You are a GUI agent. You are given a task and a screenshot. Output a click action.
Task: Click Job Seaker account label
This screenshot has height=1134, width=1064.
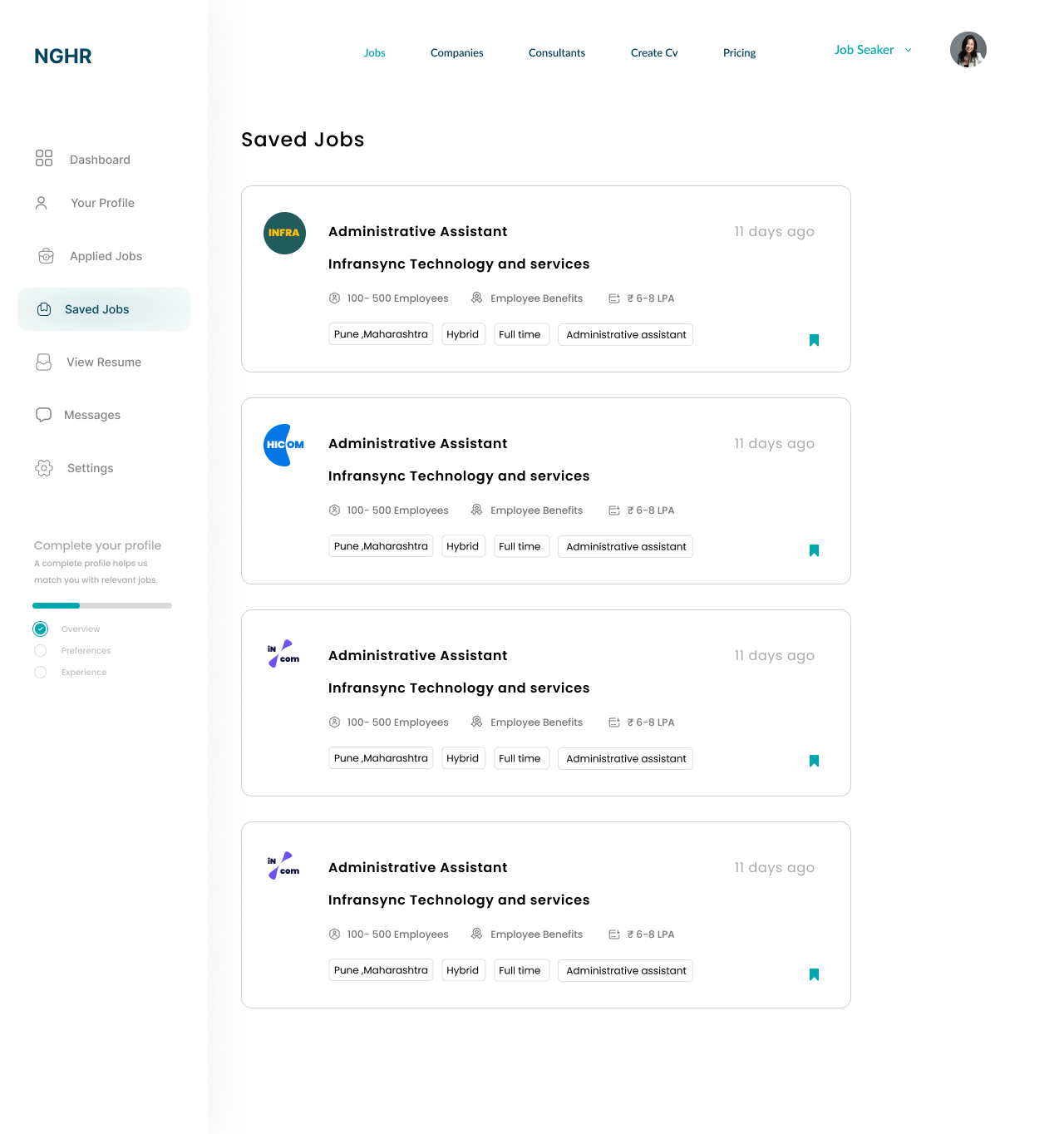click(x=864, y=50)
